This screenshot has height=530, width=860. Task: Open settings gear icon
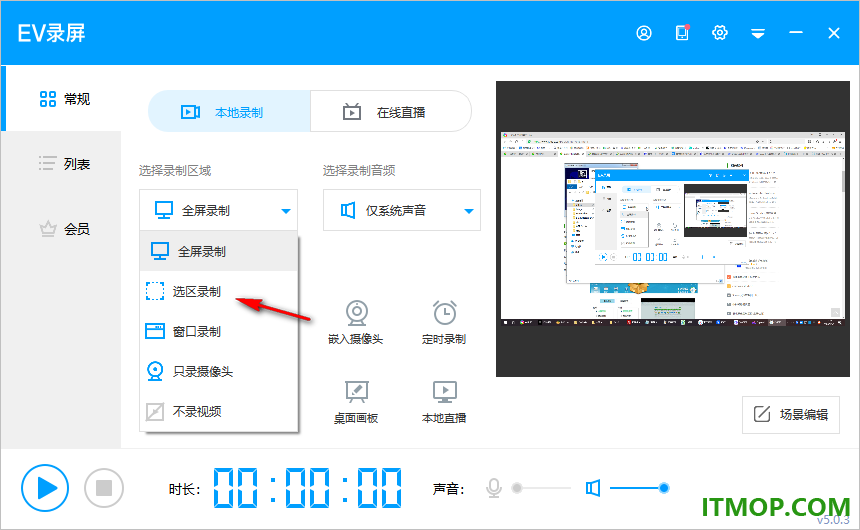coord(720,33)
